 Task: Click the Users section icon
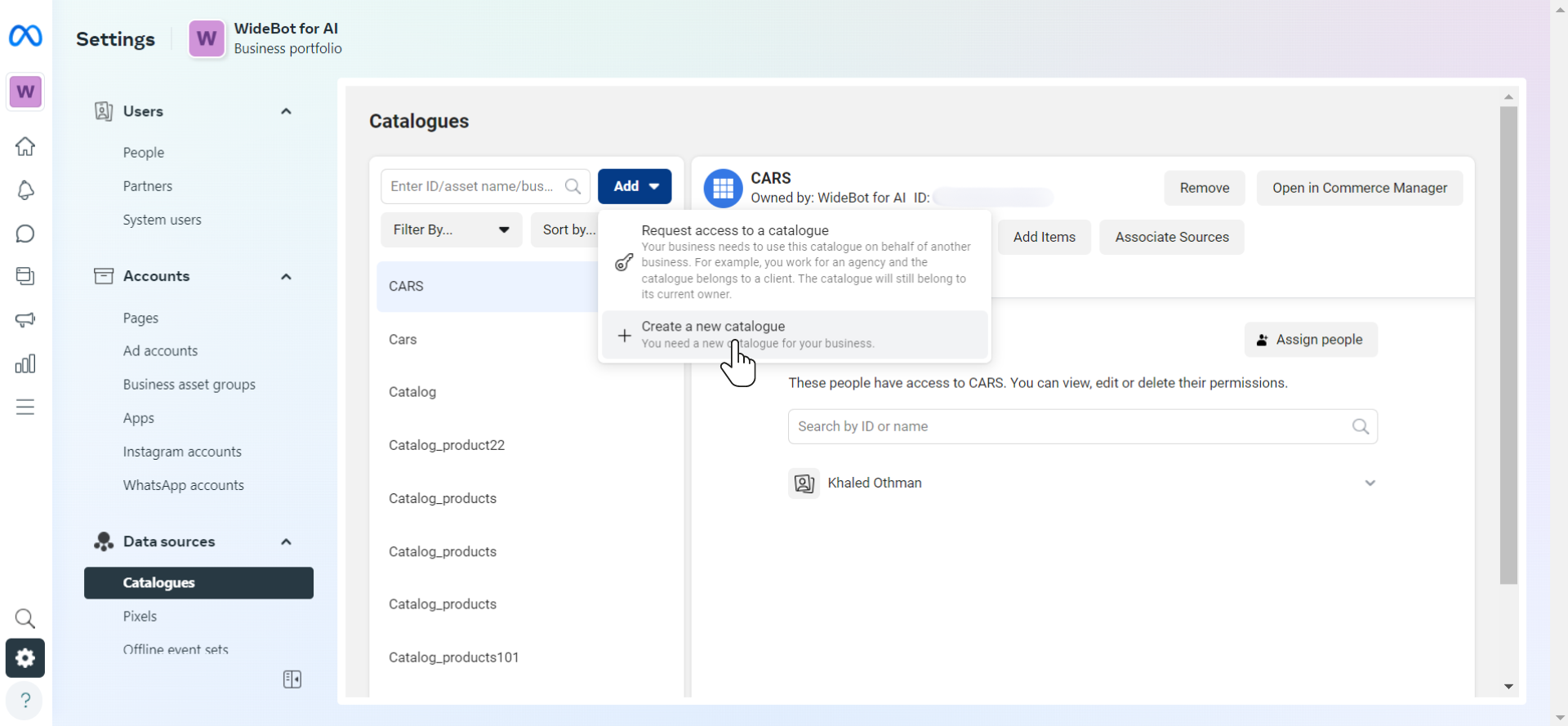[104, 111]
